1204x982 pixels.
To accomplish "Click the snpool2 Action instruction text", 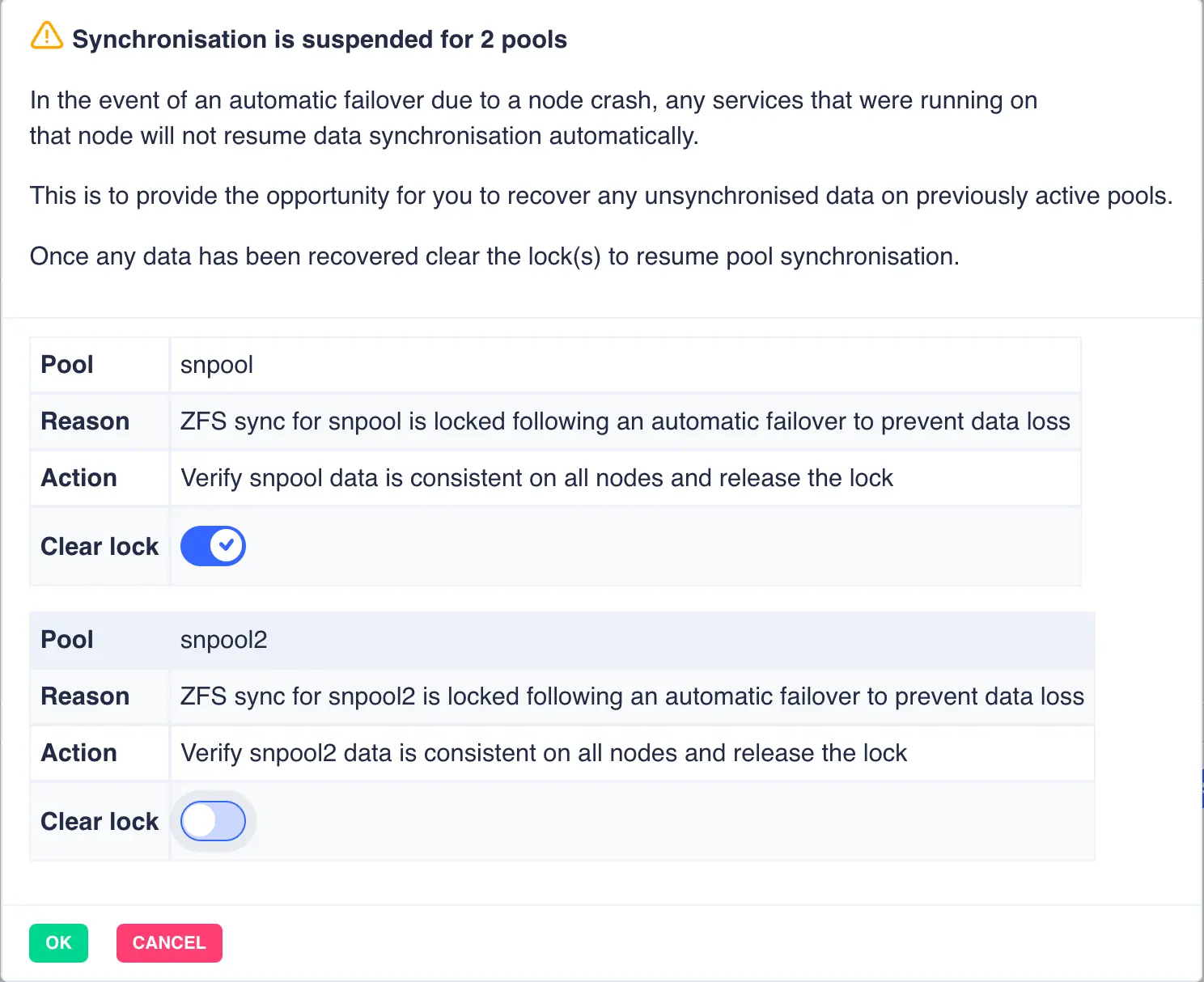I will [x=544, y=753].
